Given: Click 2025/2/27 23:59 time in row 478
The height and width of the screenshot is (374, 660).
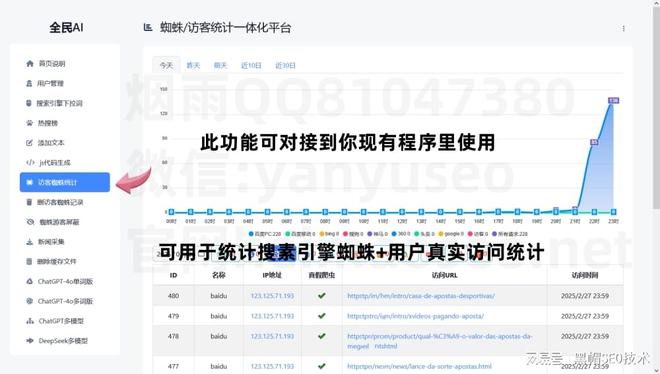Looking at the screenshot, I should tap(585, 336).
